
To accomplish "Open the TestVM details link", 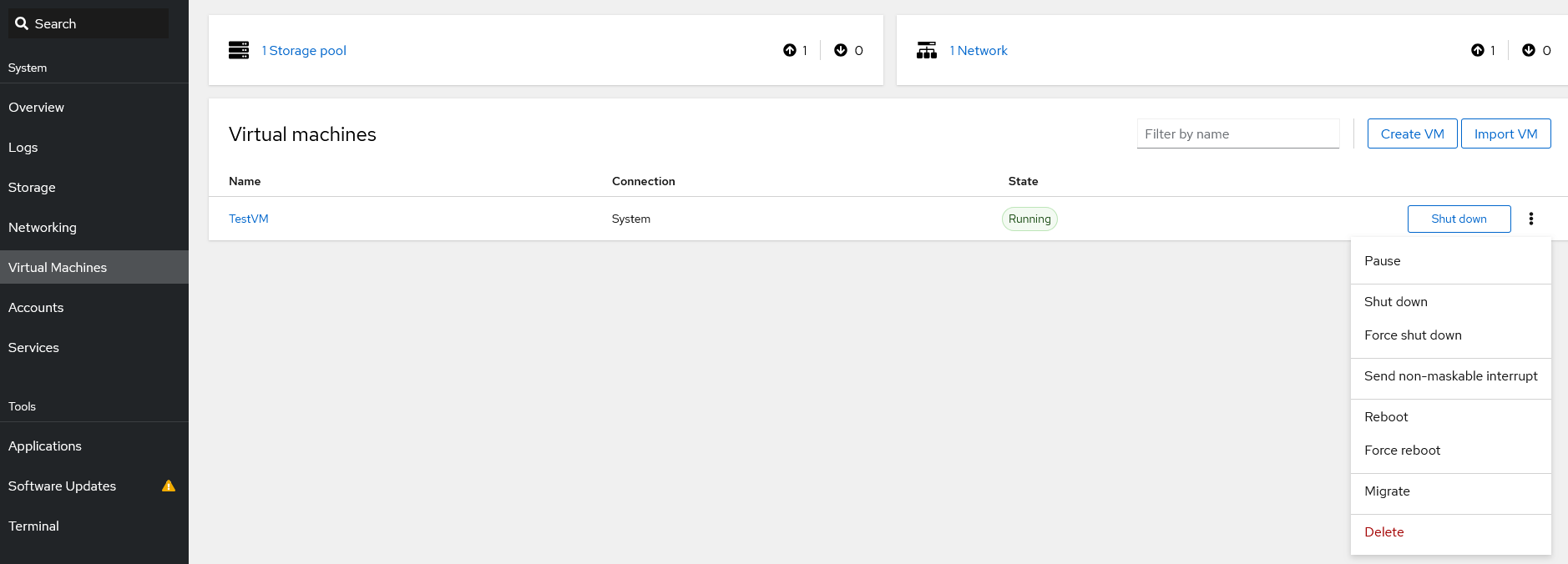I will (x=249, y=219).
